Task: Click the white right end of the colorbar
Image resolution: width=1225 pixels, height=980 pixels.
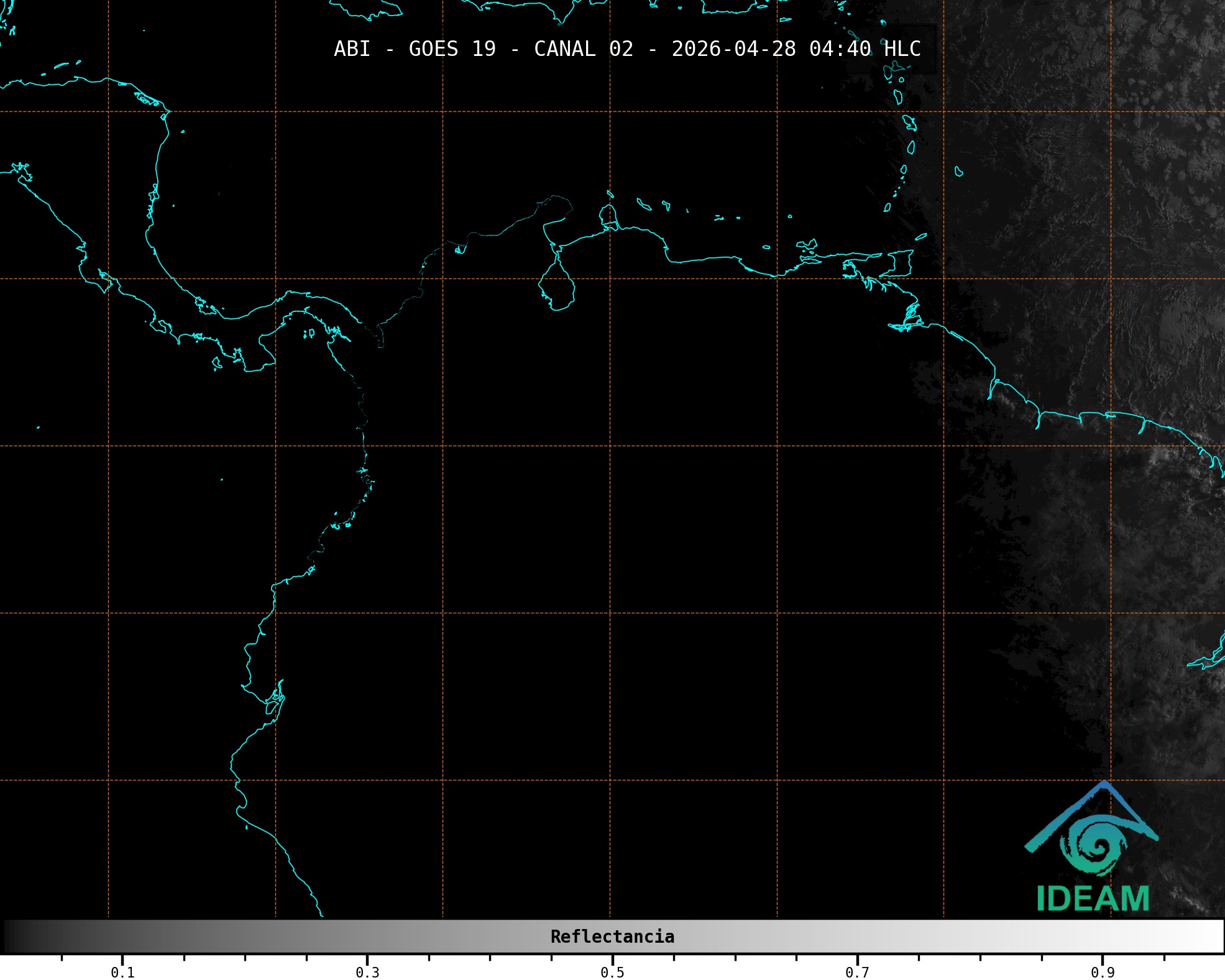Action: coord(1212,936)
